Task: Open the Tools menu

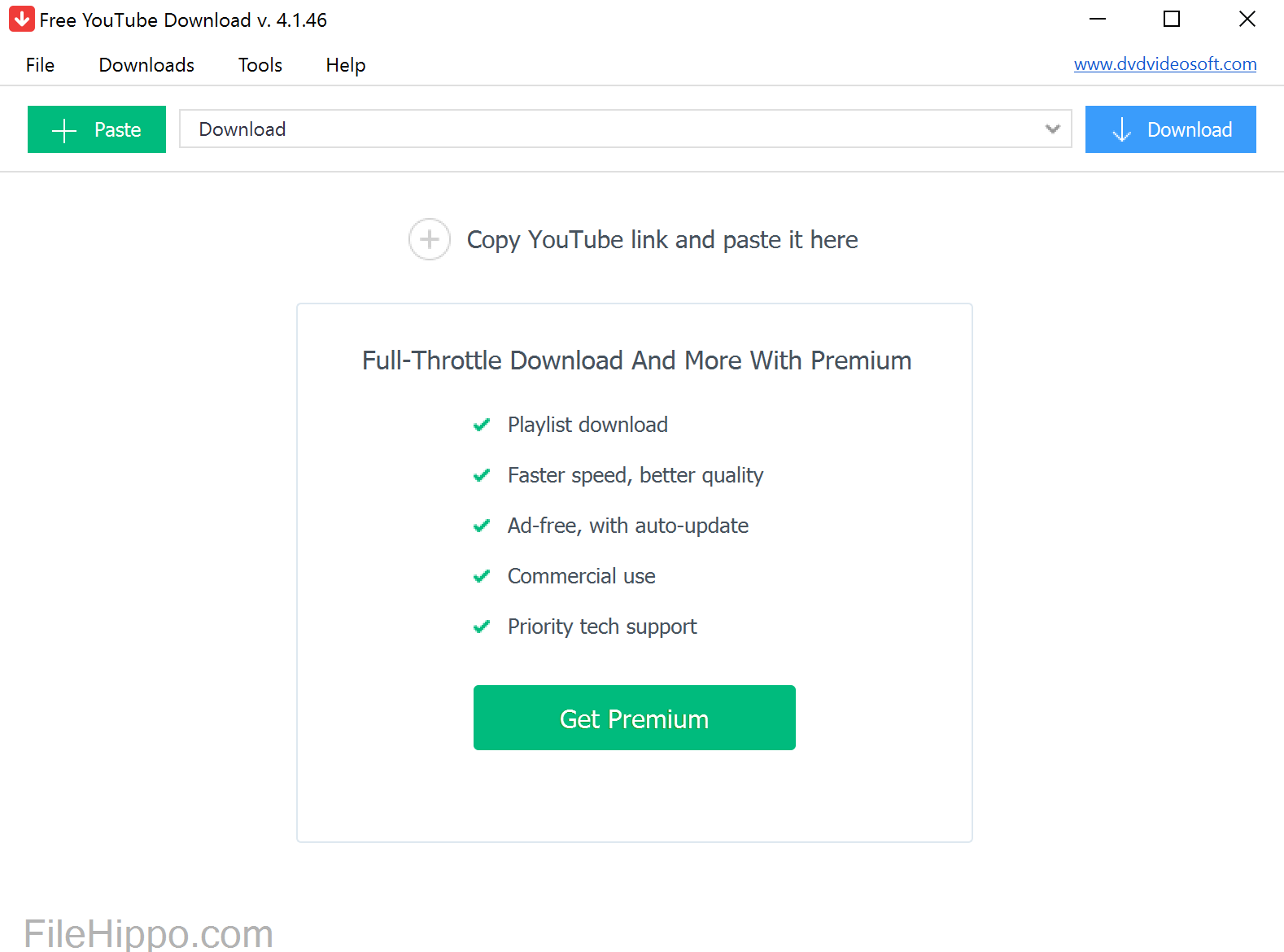Action: pos(260,65)
